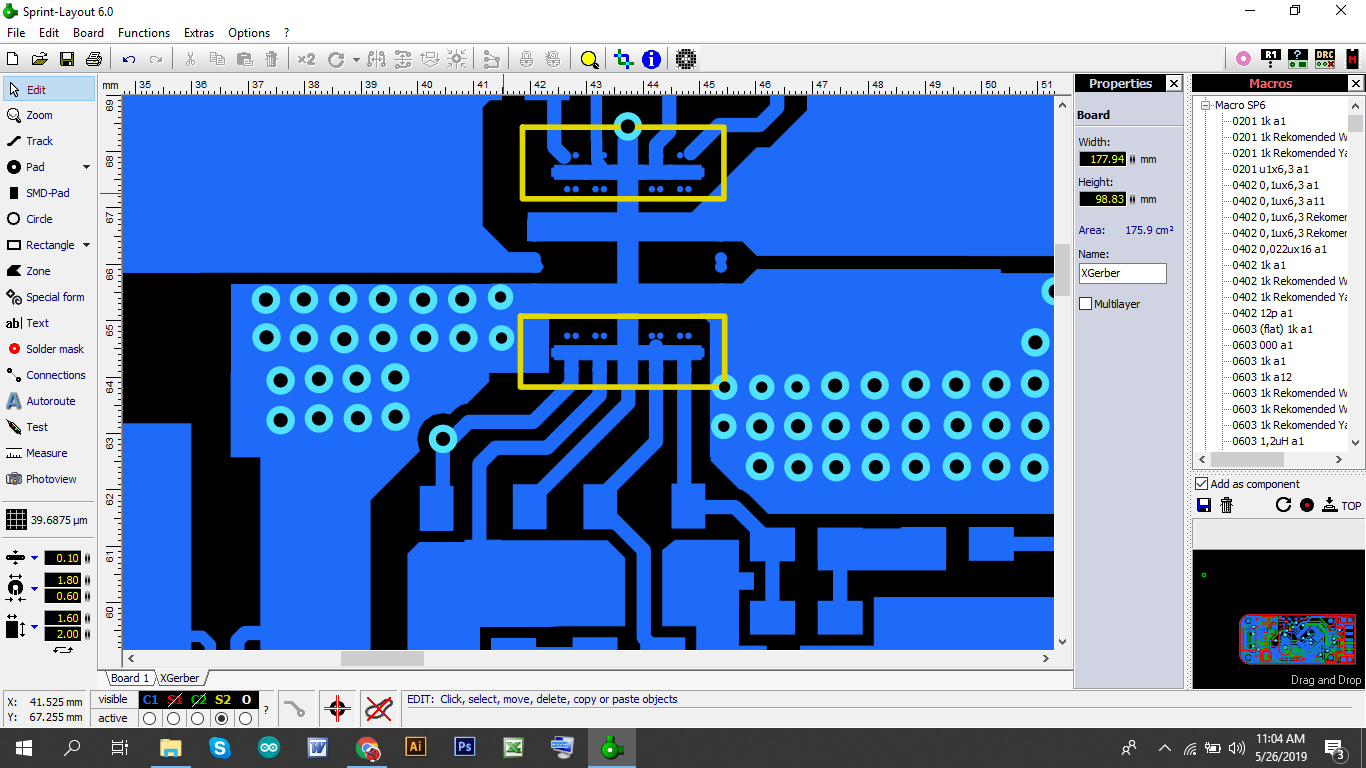The height and width of the screenshot is (768, 1366).
Task: Set layer S2 as active
Action: 222,718
